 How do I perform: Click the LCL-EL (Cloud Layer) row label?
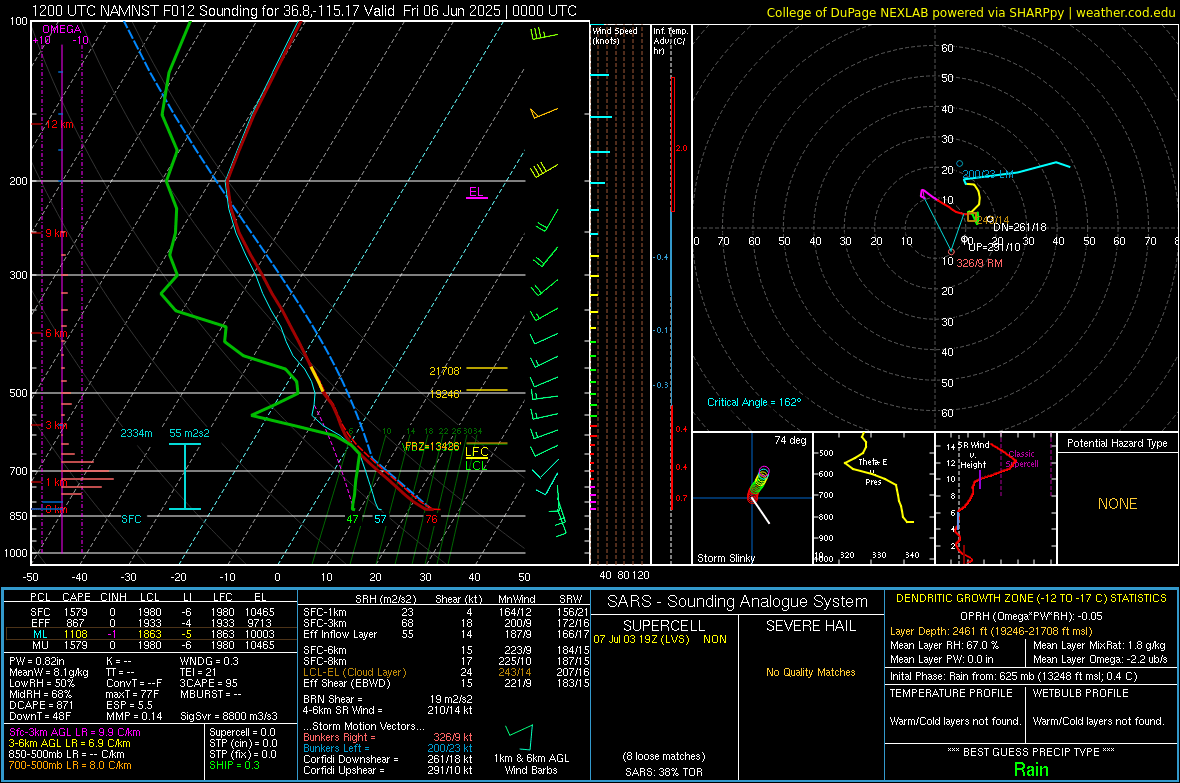tap(354, 672)
